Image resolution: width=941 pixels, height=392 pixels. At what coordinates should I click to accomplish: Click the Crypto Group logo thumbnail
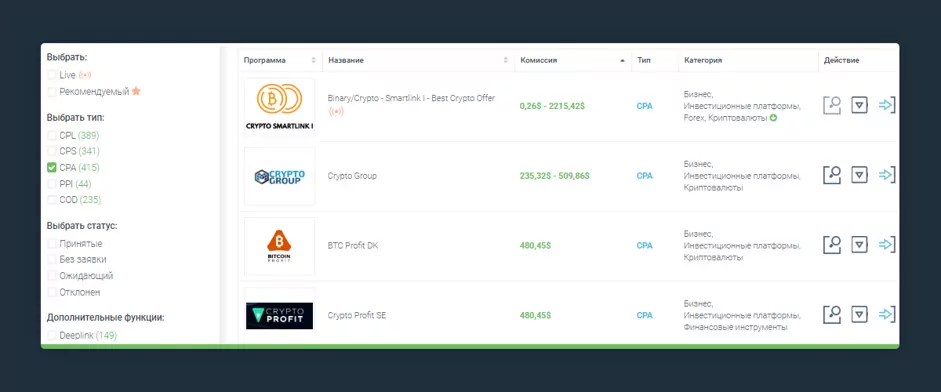280,176
